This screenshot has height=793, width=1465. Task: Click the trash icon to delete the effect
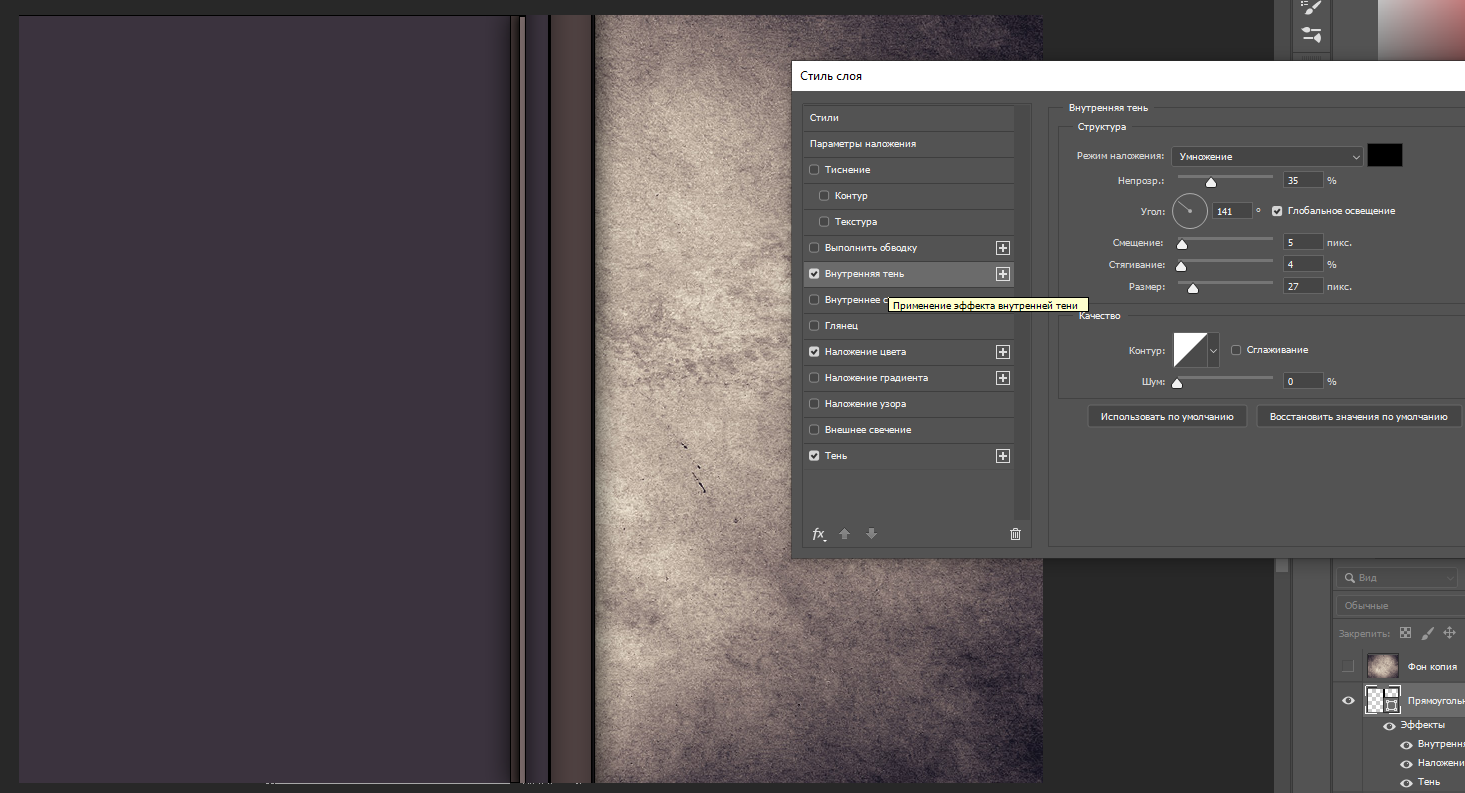point(1015,534)
